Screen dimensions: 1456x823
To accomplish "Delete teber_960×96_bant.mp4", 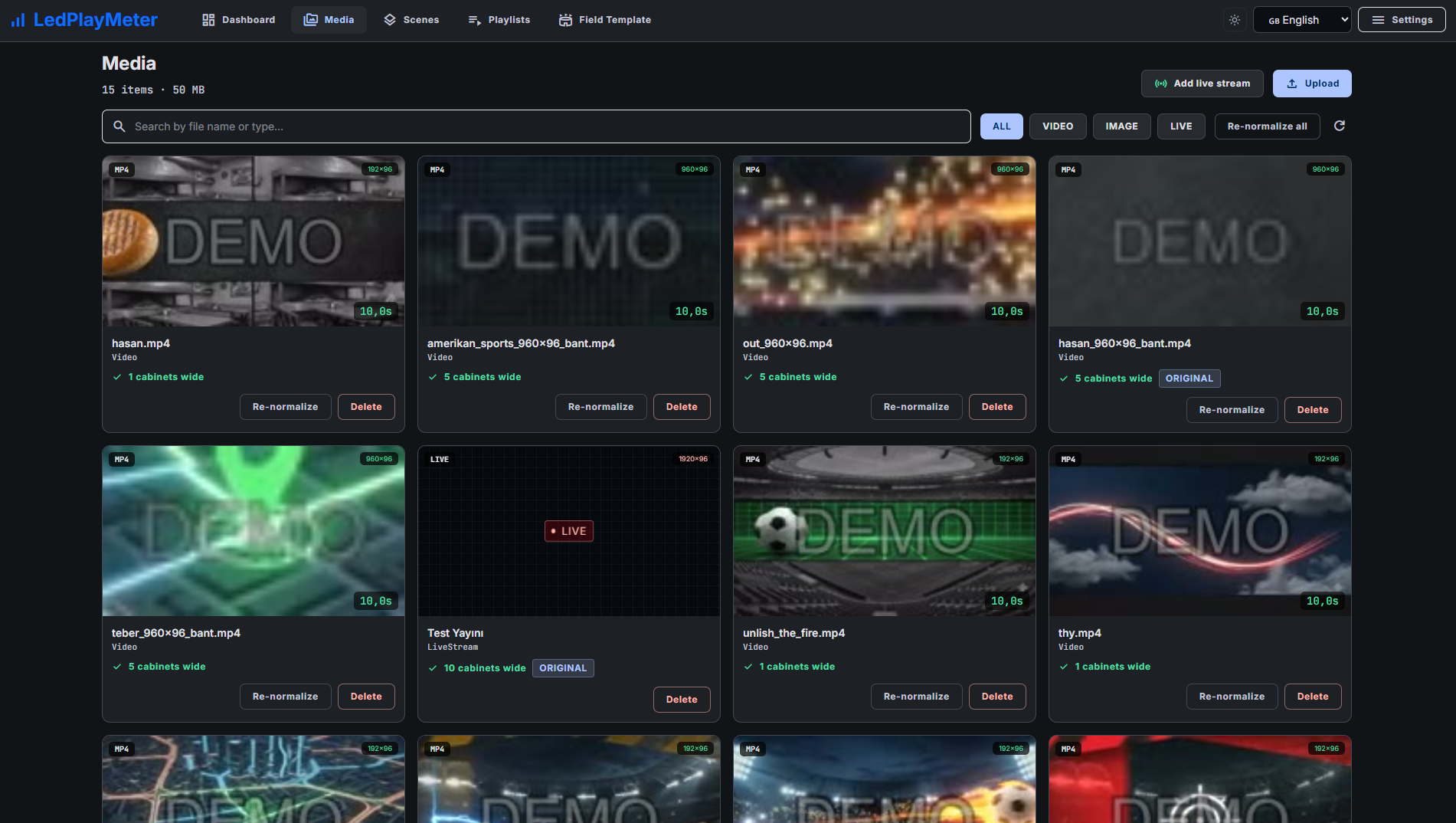I will click(366, 697).
